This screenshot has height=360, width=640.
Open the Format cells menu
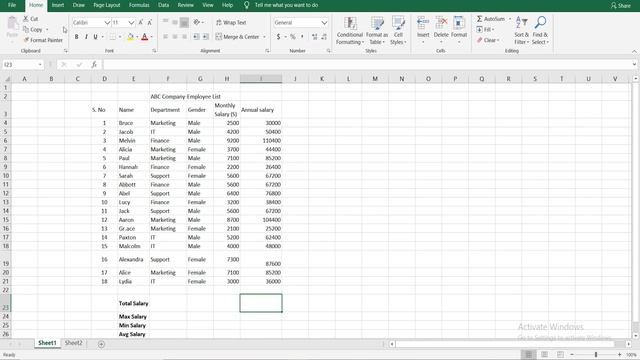pos(459,31)
